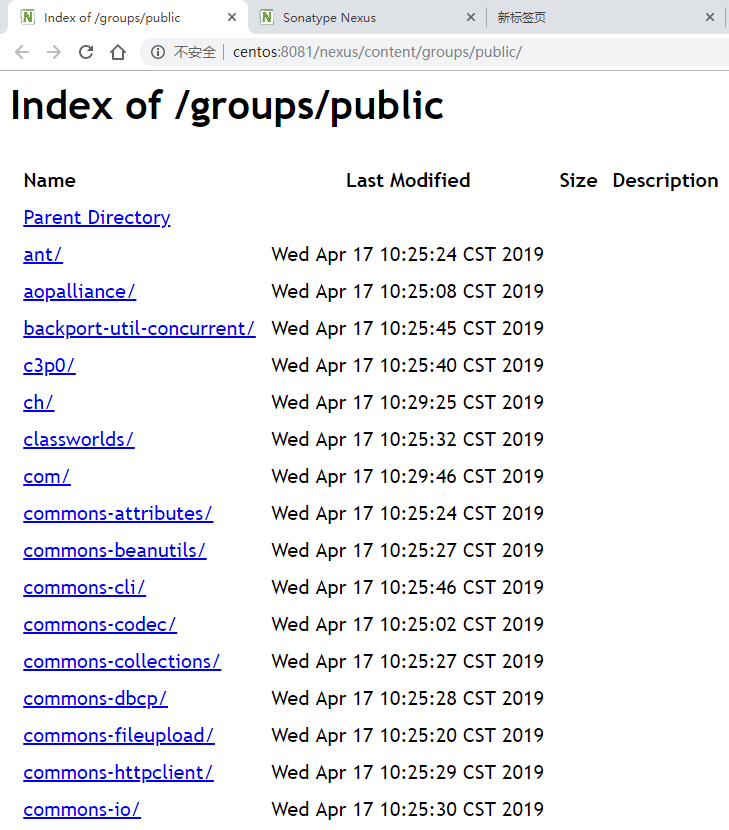
Task: Navigate to the classworlds/ folder
Action: [78, 440]
